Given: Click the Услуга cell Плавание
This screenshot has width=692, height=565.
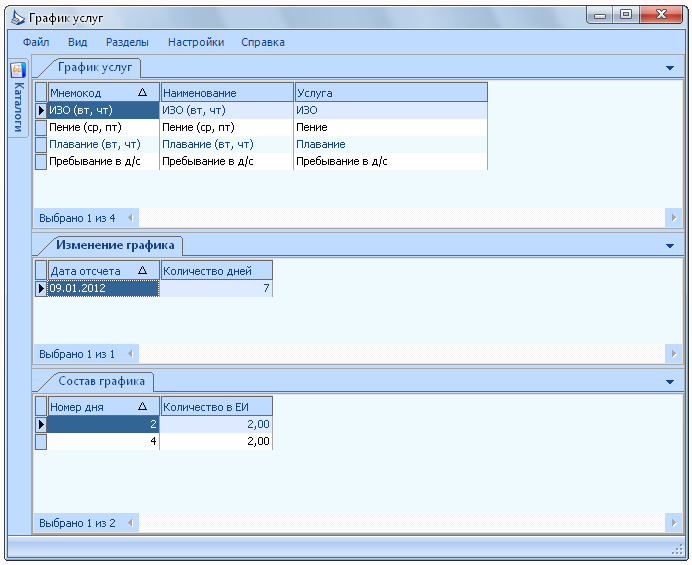Looking at the screenshot, I should pos(391,144).
